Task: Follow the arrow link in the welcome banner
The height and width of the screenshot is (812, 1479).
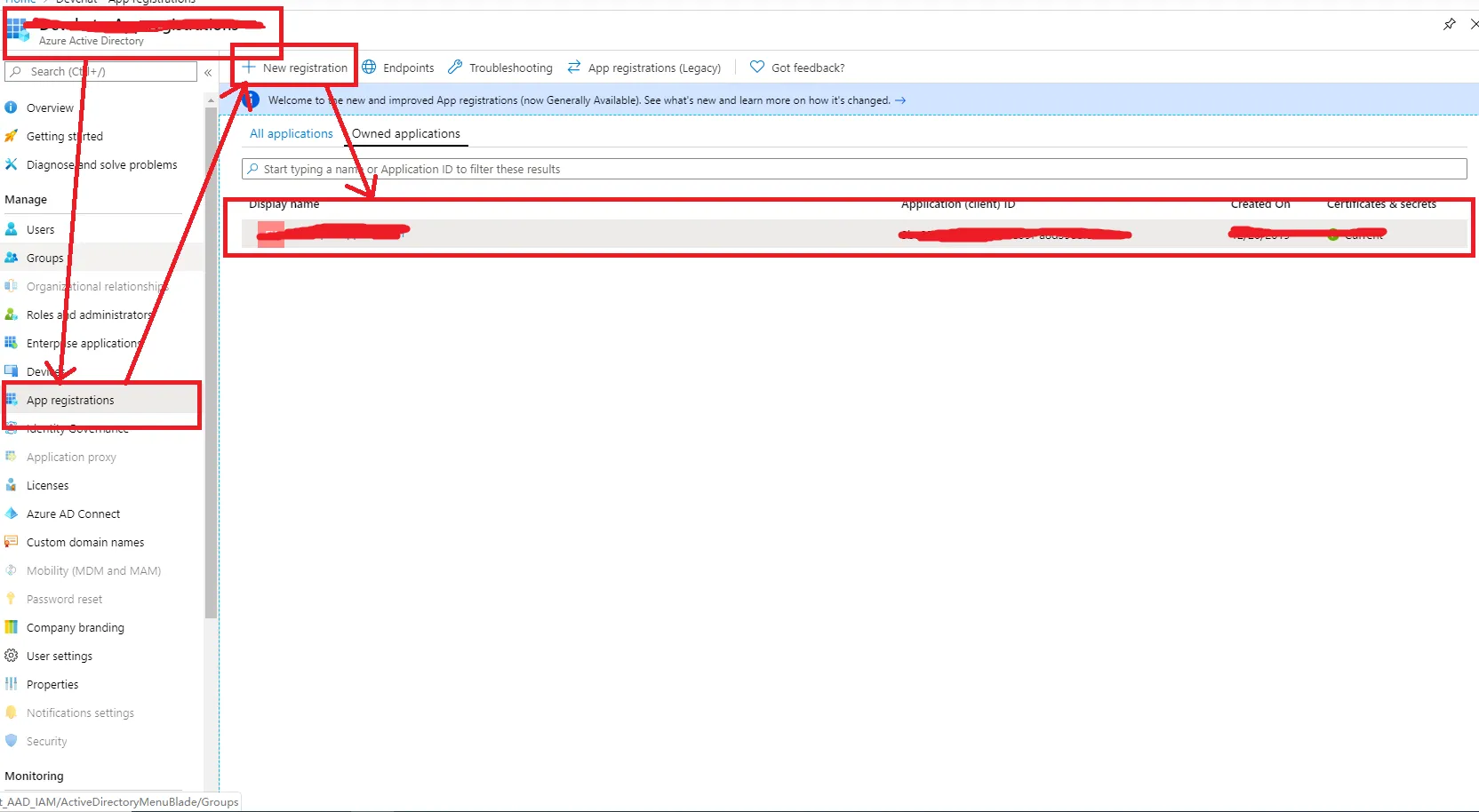Action: (900, 100)
